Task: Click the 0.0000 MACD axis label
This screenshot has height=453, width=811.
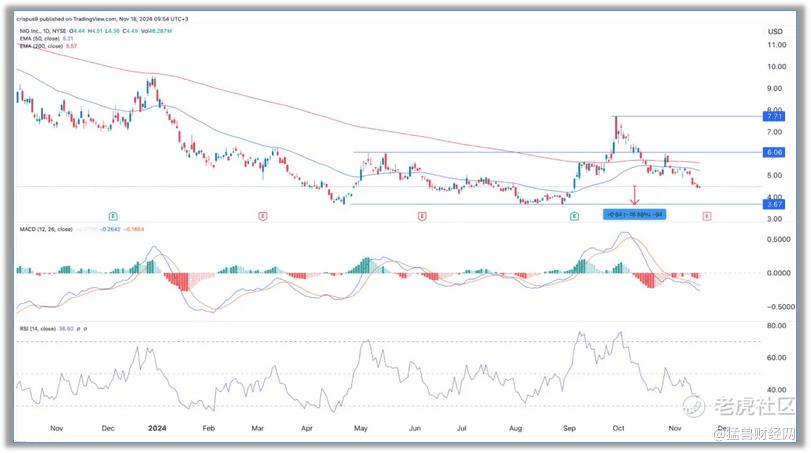Action: point(778,273)
